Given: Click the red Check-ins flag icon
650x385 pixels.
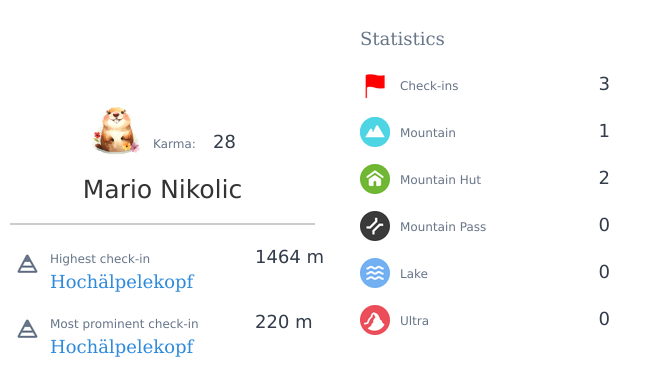Looking at the screenshot, I should tap(375, 85).
